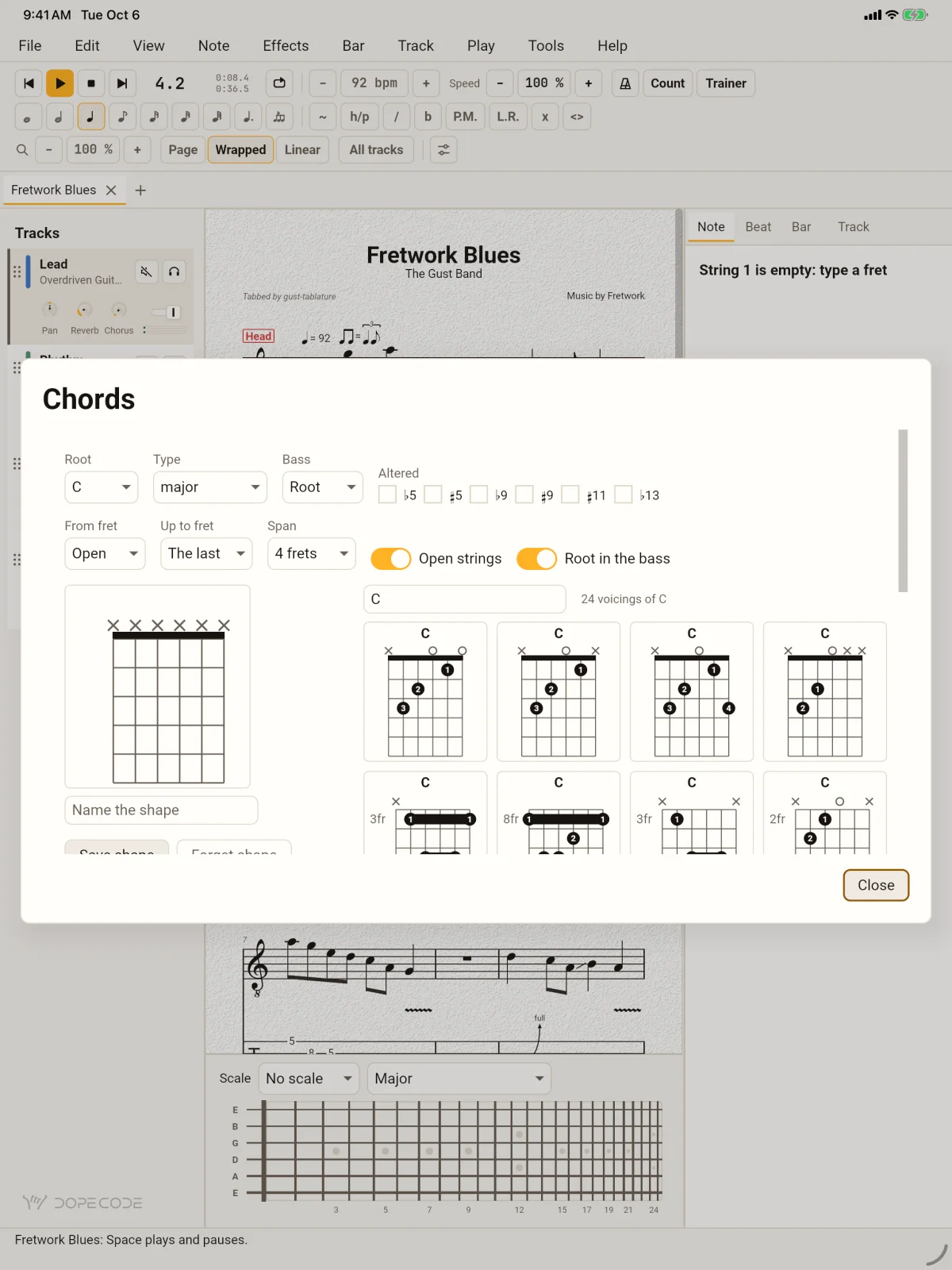
Task: Jump back to the start of the song
Action: point(29,83)
